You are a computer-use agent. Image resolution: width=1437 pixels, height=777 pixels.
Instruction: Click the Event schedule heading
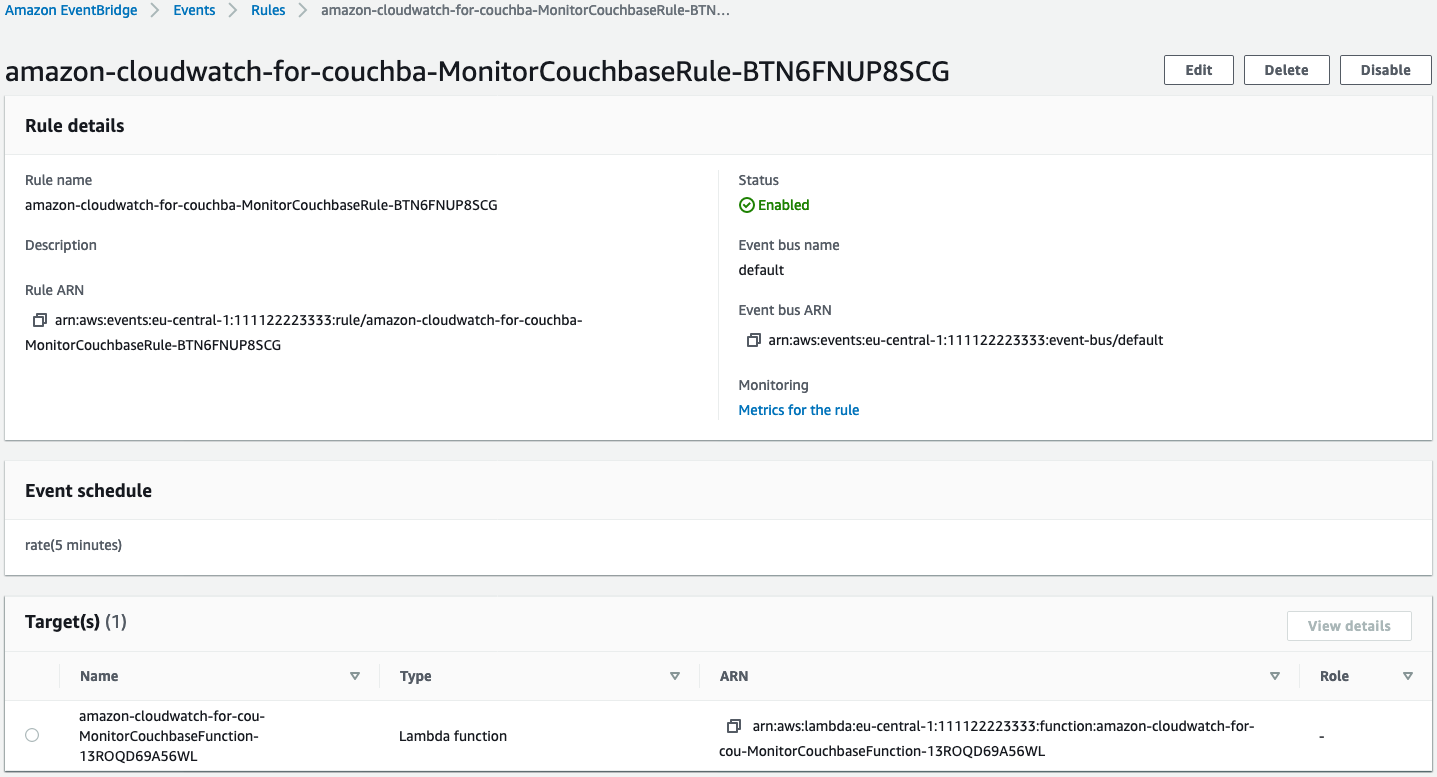click(88, 491)
